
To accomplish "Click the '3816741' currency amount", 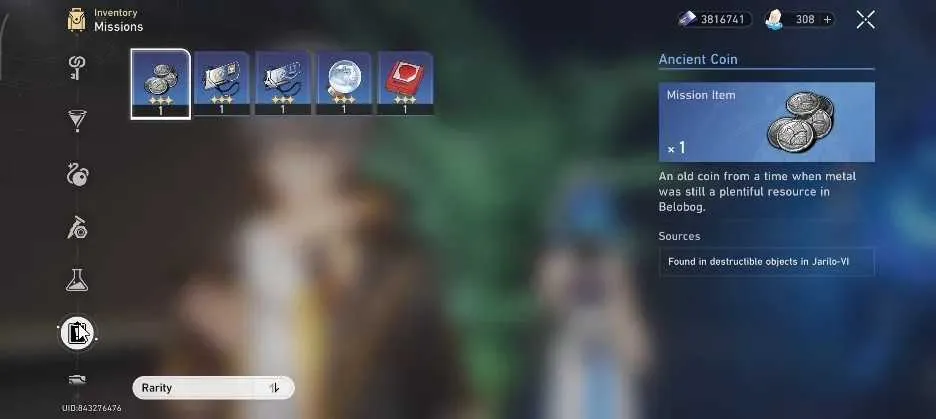I will [x=722, y=20].
